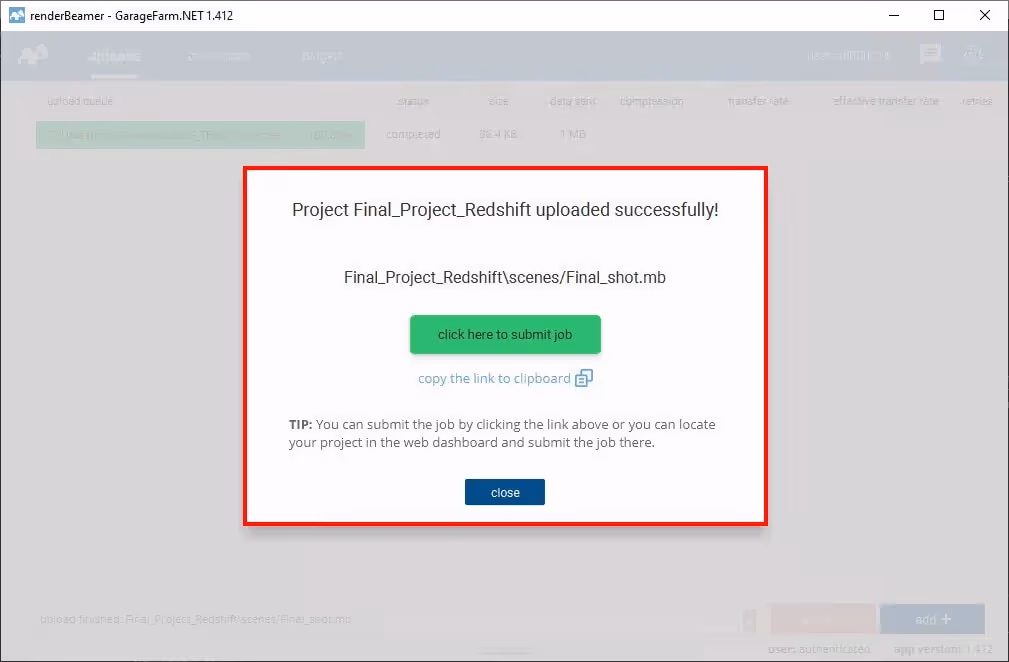This screenshot has height=662, width=1009.
Task: Click the "app version" status bar text
Action: [943, 649]
